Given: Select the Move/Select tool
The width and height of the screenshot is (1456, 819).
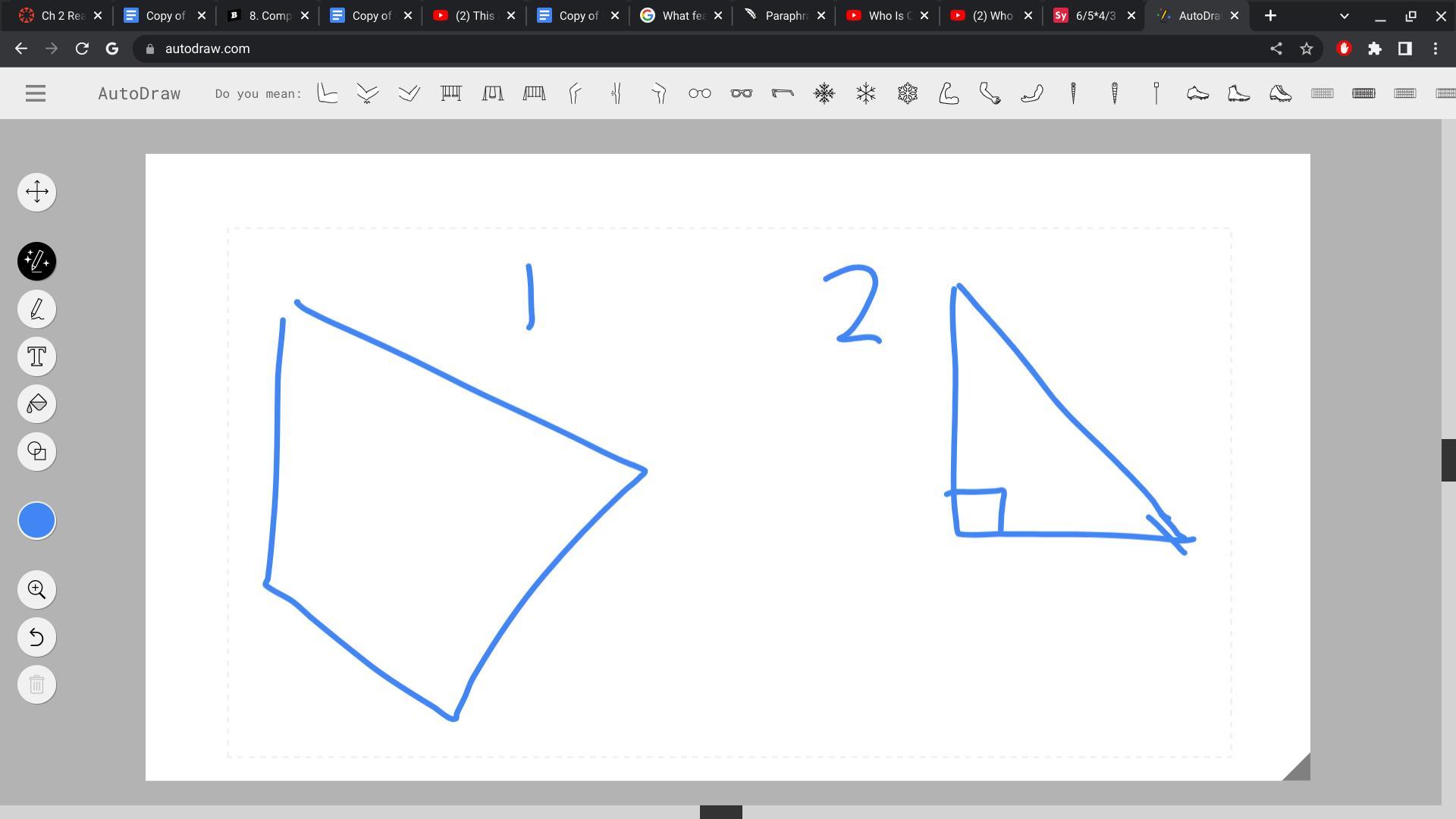Looking at the screenshot, I should tap(36, 192).
